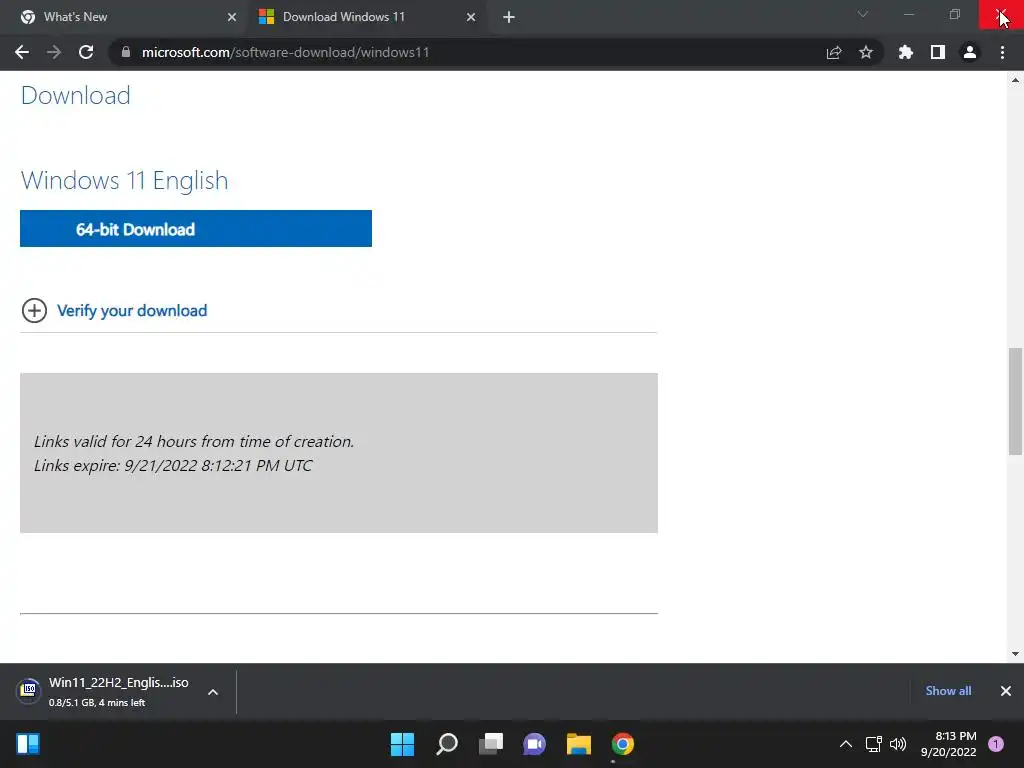Switch to the What's New tab
Viewport: 1024px width, 768px height.
tap(124, 18)
